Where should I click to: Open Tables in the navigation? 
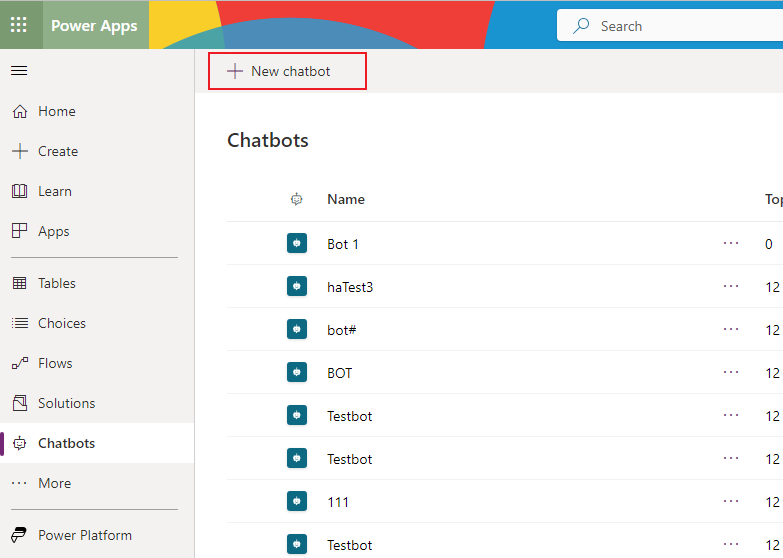[97, 283]
